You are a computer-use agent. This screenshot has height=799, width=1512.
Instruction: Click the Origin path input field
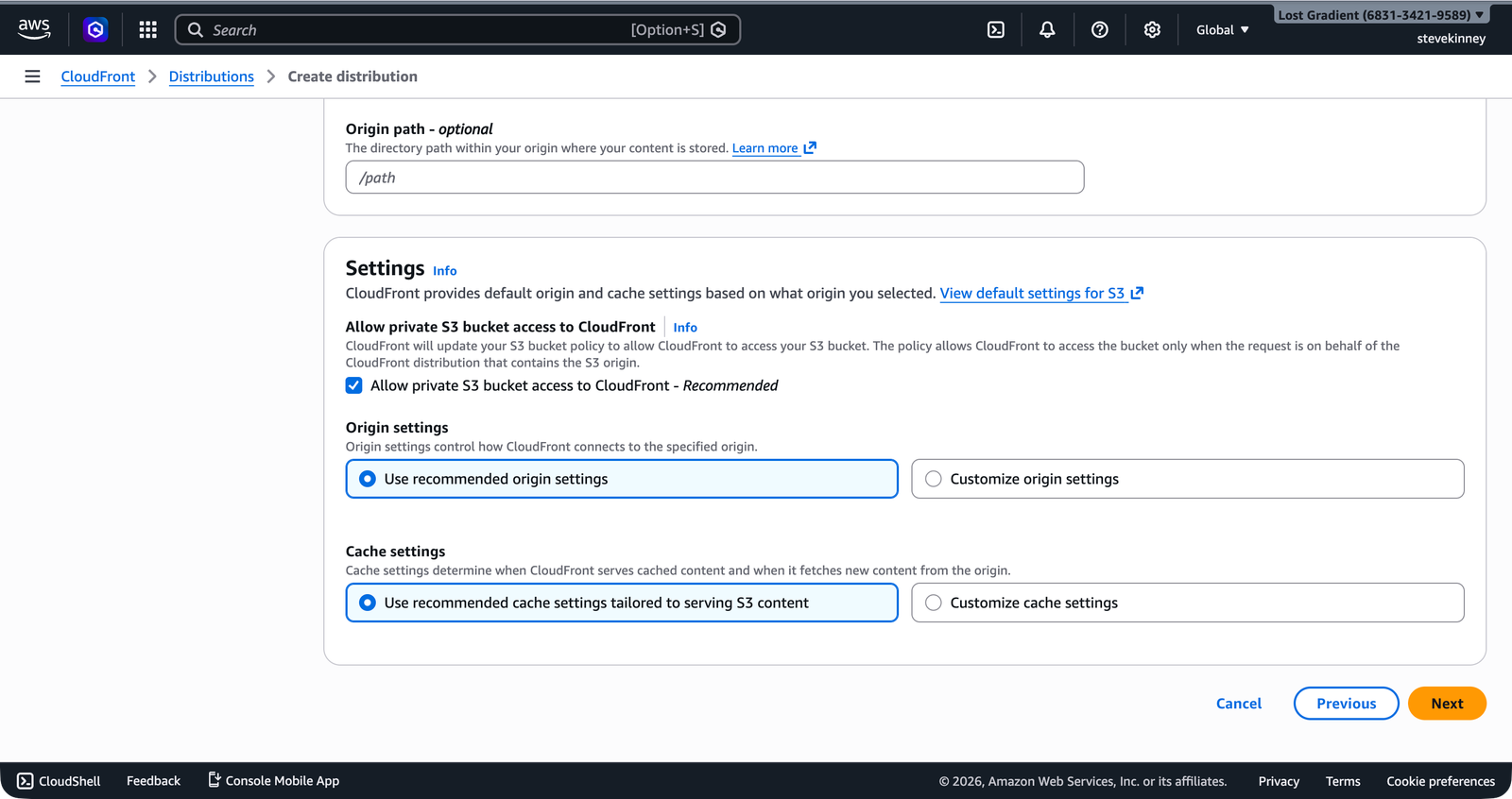[714, 178]
